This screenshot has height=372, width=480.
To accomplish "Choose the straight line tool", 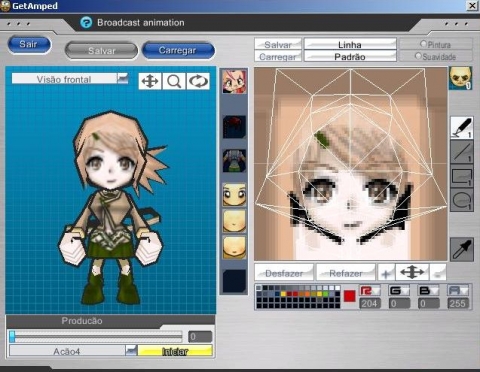I will click(x=462, y=152).
